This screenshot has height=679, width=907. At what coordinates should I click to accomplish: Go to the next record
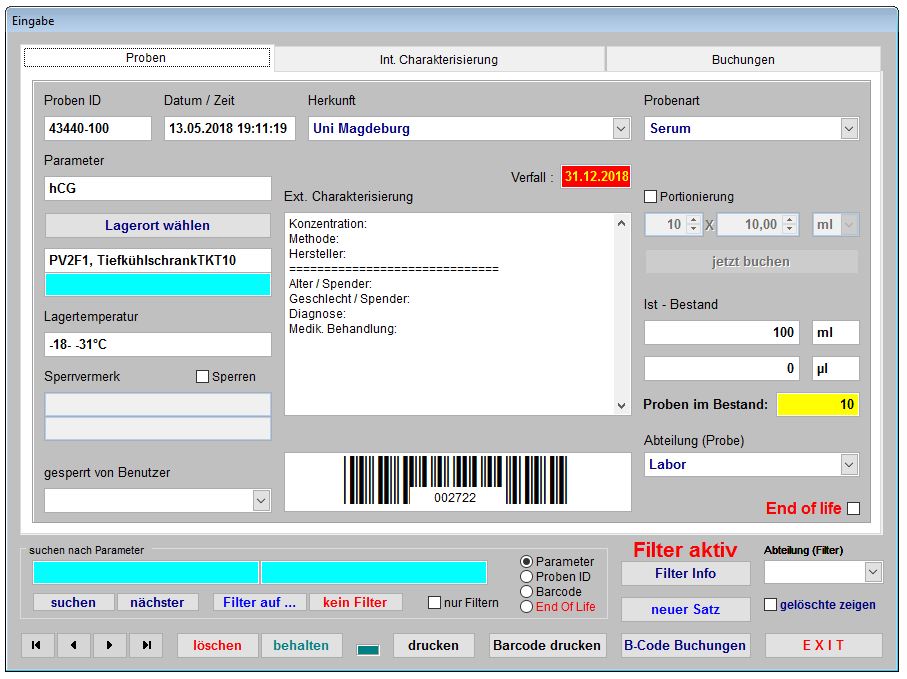(110, 645)
